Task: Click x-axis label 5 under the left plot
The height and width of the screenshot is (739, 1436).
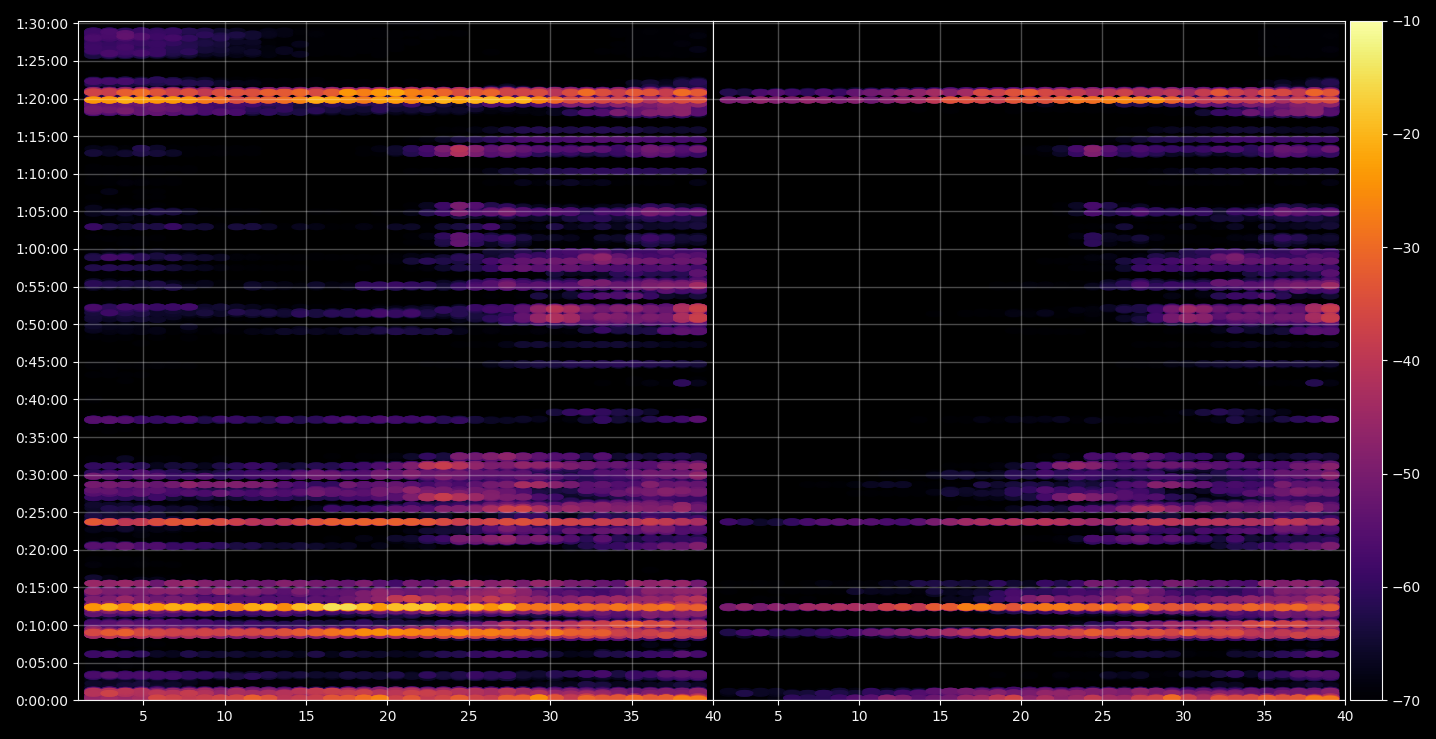Action: point(143,716)
